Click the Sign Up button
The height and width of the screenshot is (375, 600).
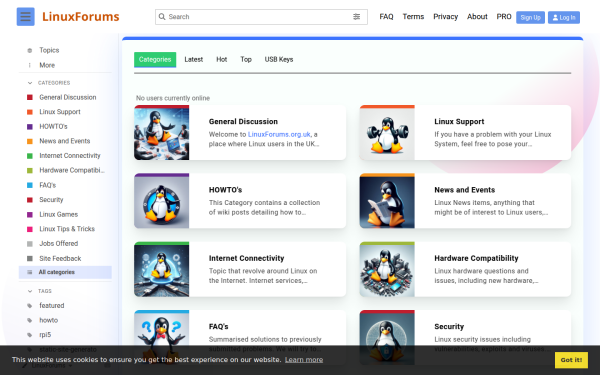click(x=530, y=17)
